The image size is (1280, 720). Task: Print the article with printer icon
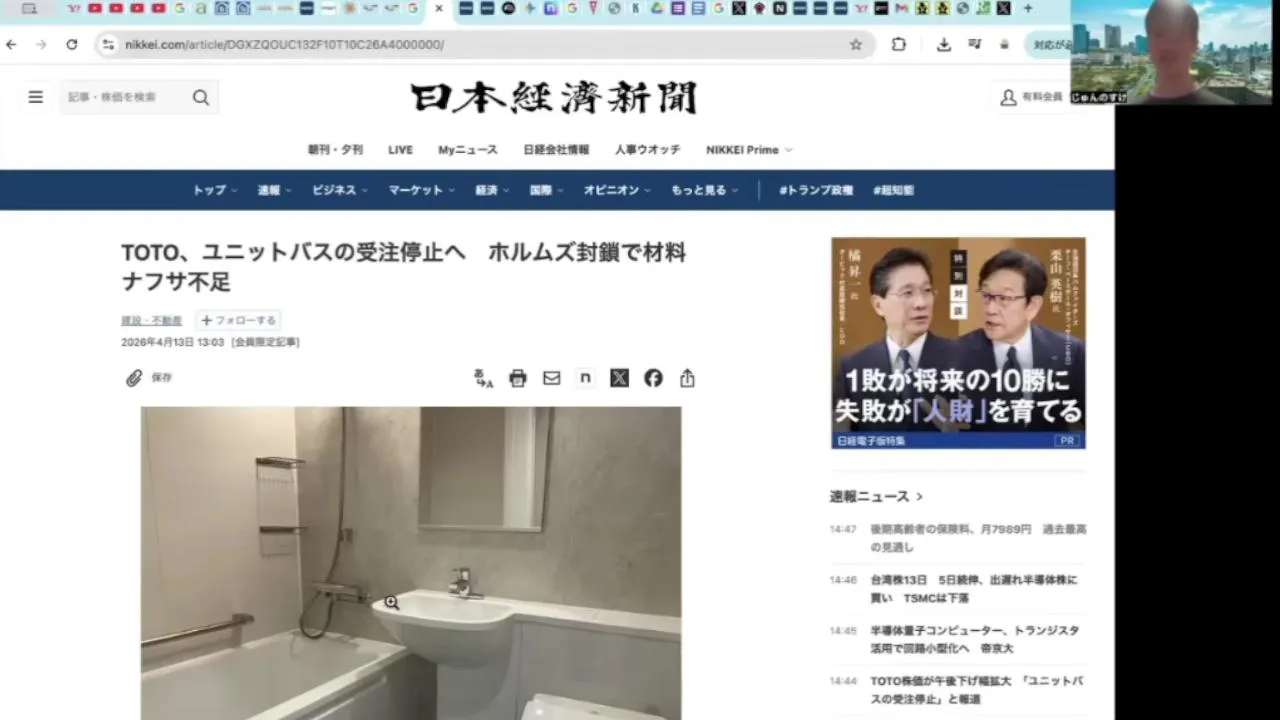pyautogui.click(x=517, y=378)
